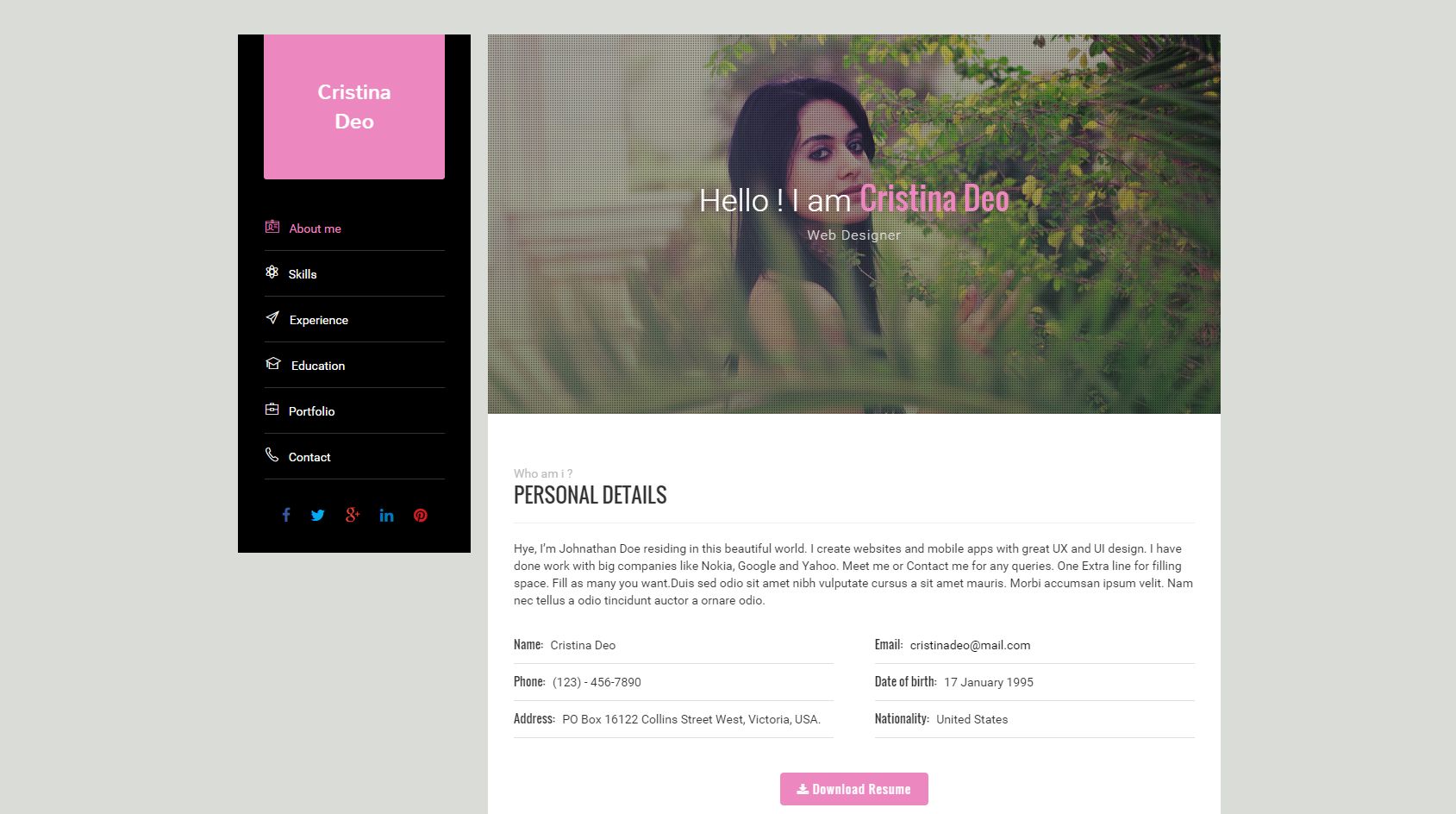Click the Contact phone icon
This screenshot has height=814, width=1456.
[272, 454]
